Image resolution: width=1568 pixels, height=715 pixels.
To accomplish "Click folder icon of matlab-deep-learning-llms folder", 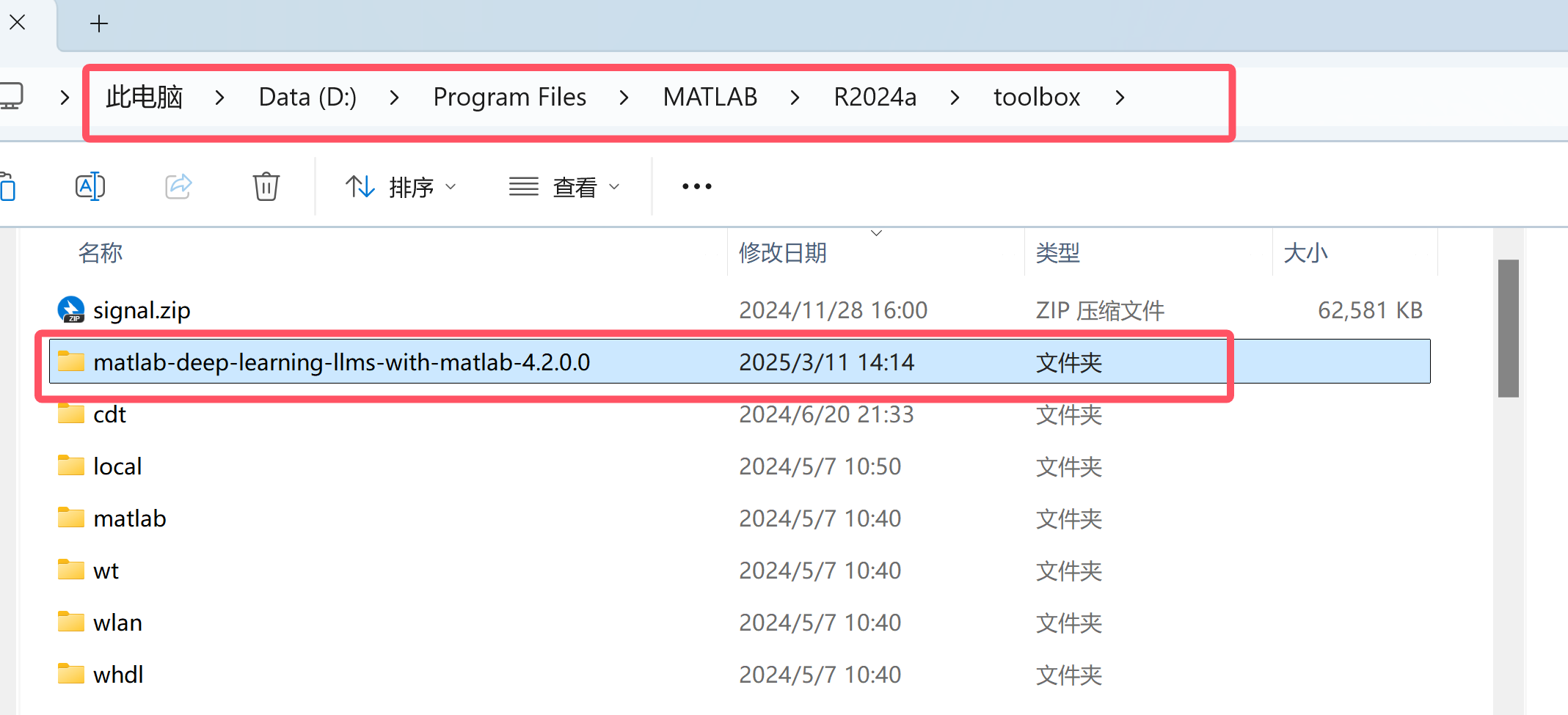I will pyautogui.click(x=71, y=361).
